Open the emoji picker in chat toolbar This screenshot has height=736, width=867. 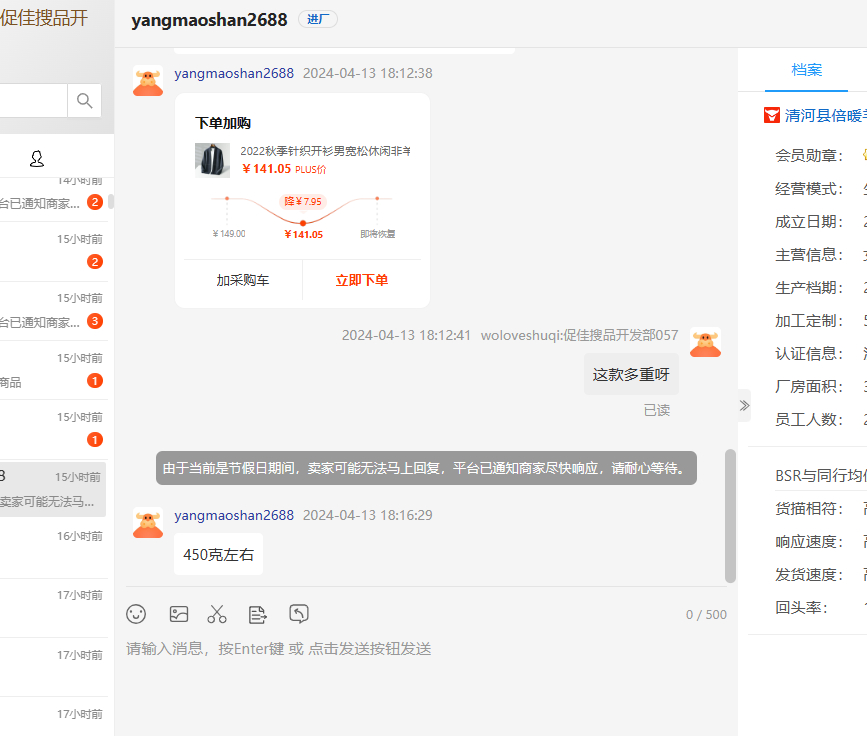[136, 614]
